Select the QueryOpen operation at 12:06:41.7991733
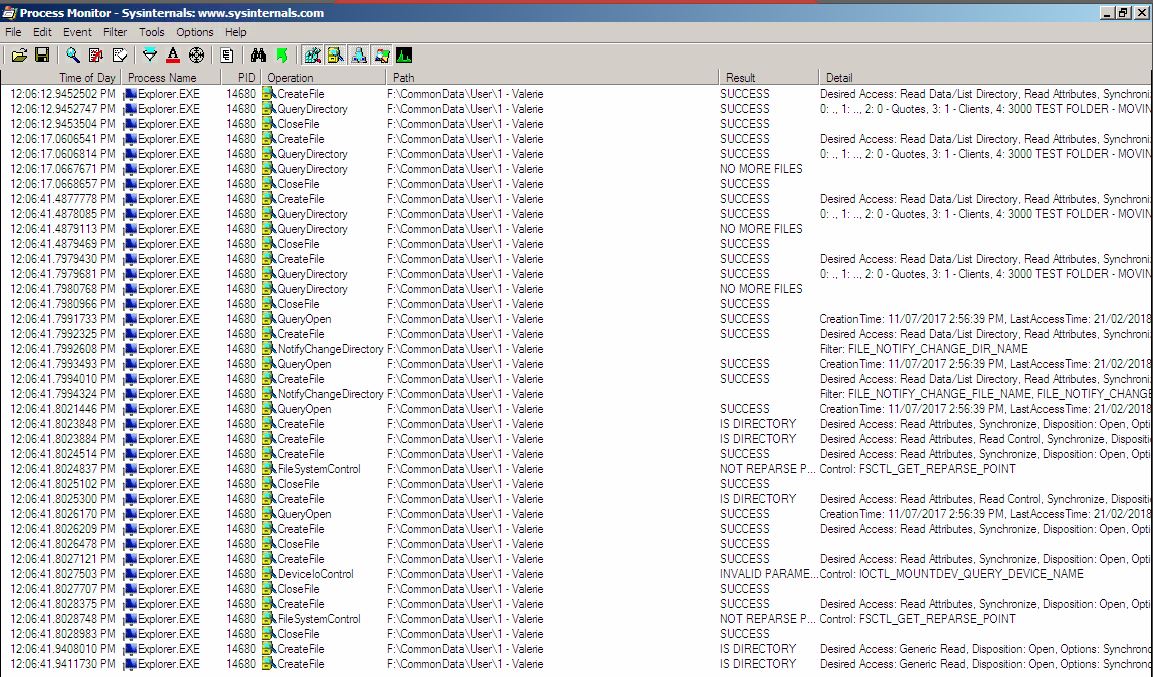This screenshot has height=677, width=1153. [304, 319]
